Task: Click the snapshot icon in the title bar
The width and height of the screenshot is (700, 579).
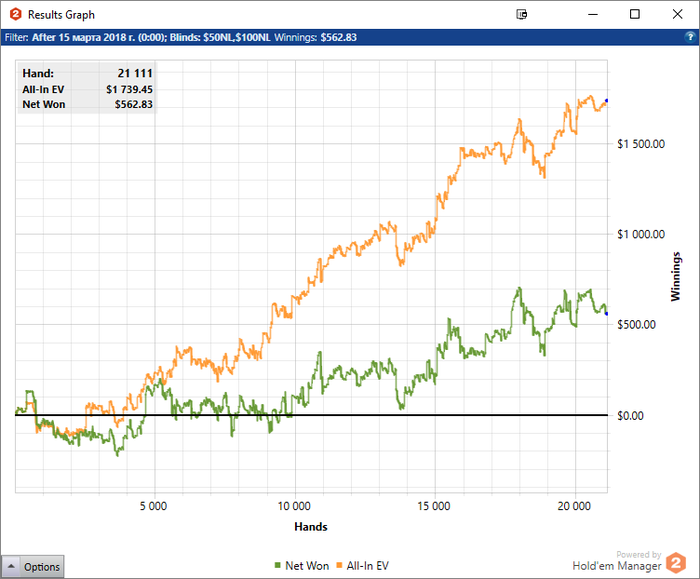Action: click(x=521, y=14)
